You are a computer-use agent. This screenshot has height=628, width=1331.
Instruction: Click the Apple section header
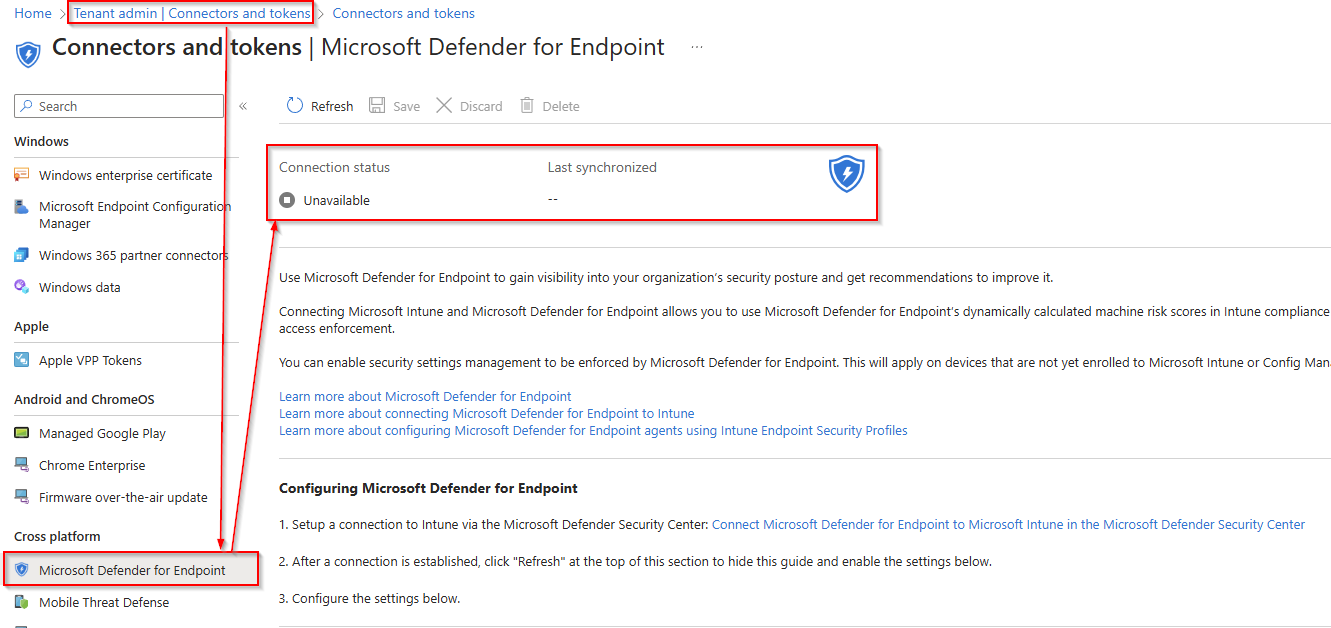[x=31, y=326]
